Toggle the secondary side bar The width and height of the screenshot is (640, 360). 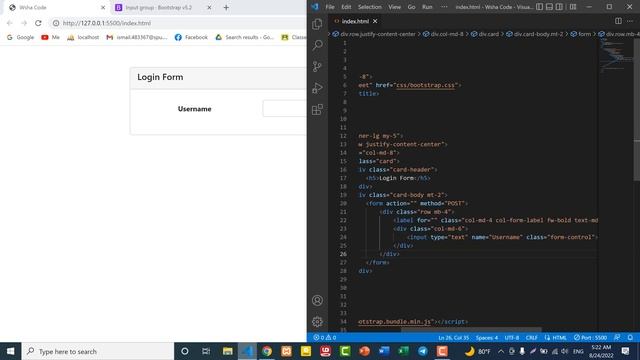coord(559,7)
